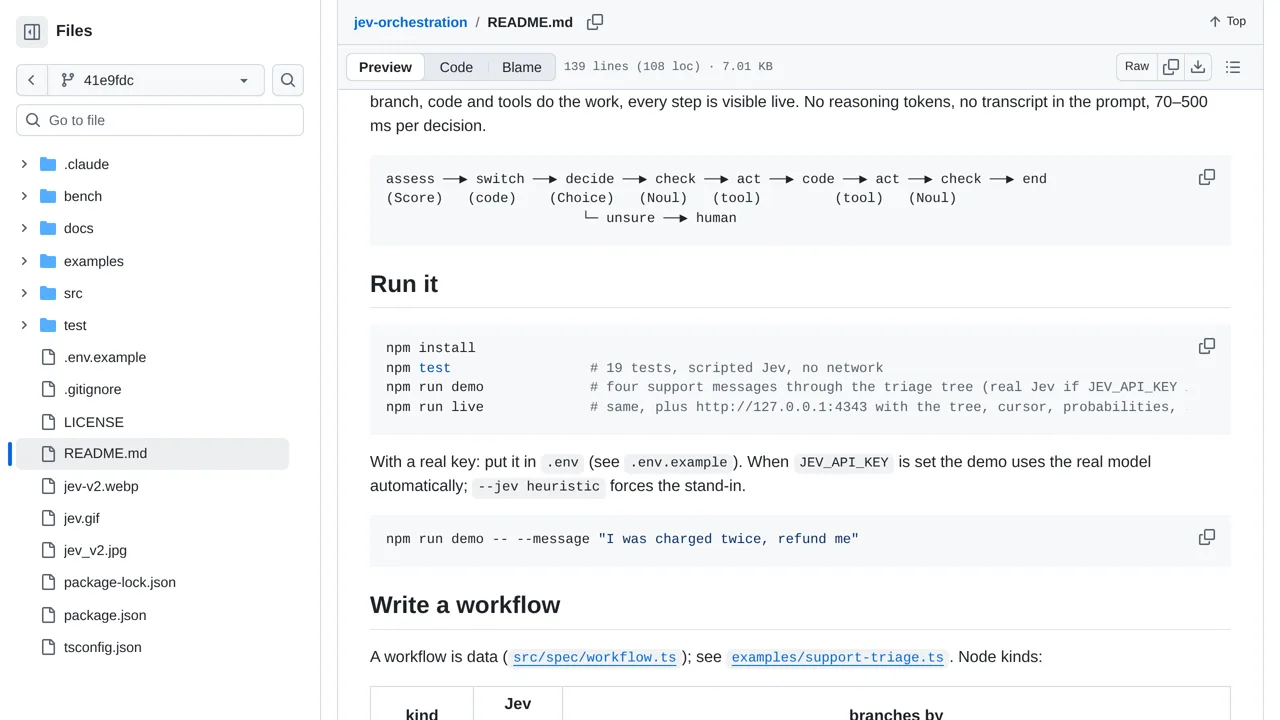Expand the docs folder chevron
The width and height of the screenshot is (1280, 720).
24,228
